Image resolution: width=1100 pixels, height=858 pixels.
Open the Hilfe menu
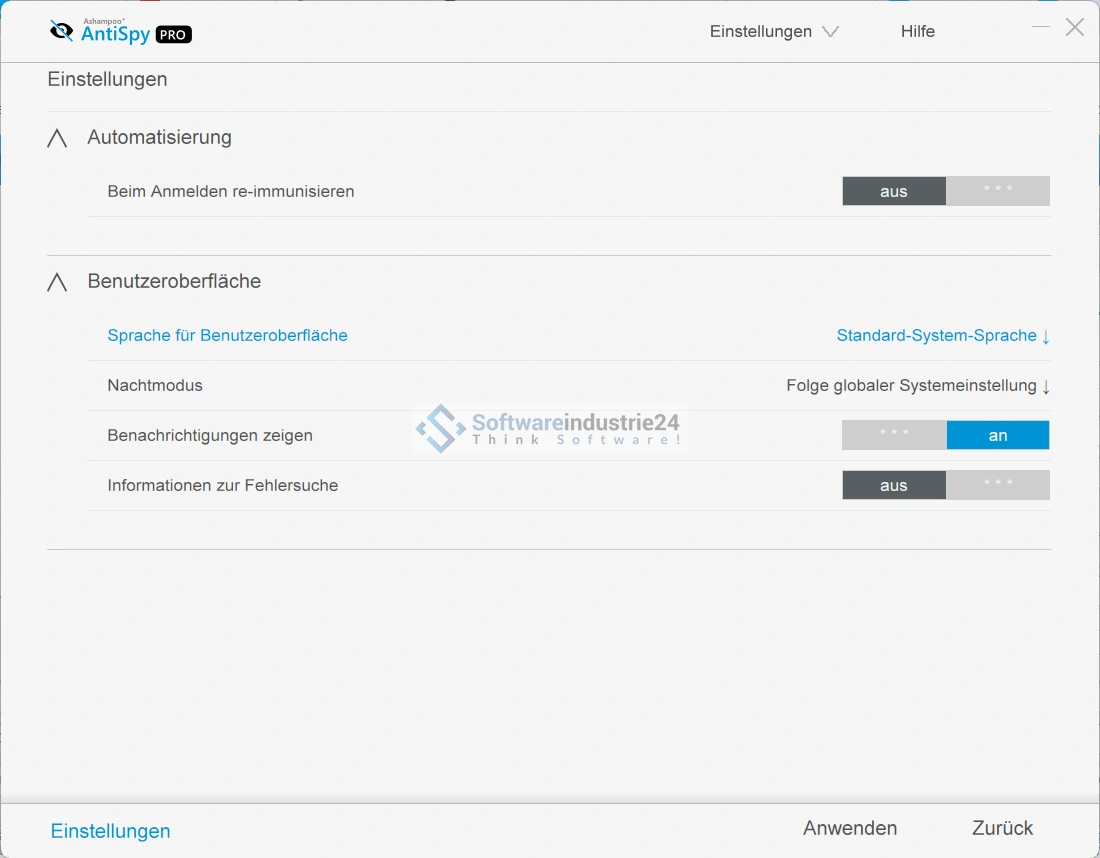917,32
